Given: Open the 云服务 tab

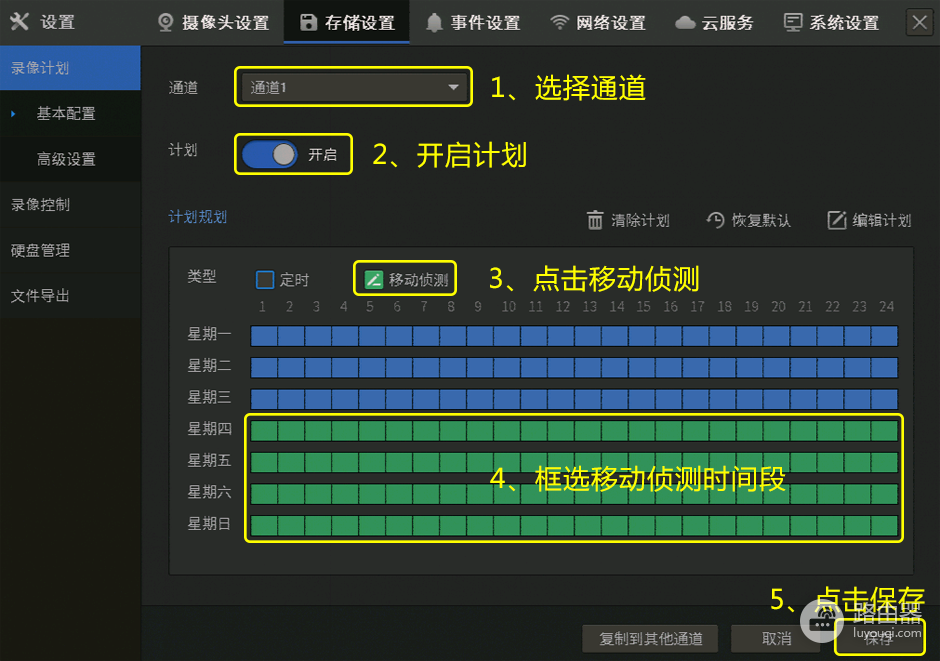Looking at the screenshot, I should click(713, 23).
